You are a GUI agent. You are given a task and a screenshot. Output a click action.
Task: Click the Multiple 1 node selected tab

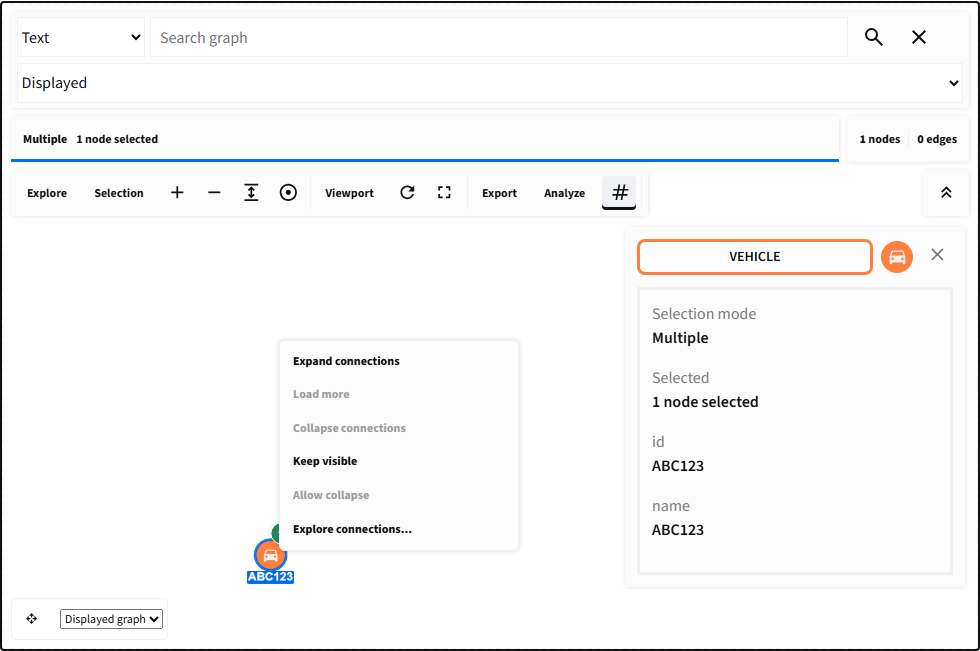point(425,139)
